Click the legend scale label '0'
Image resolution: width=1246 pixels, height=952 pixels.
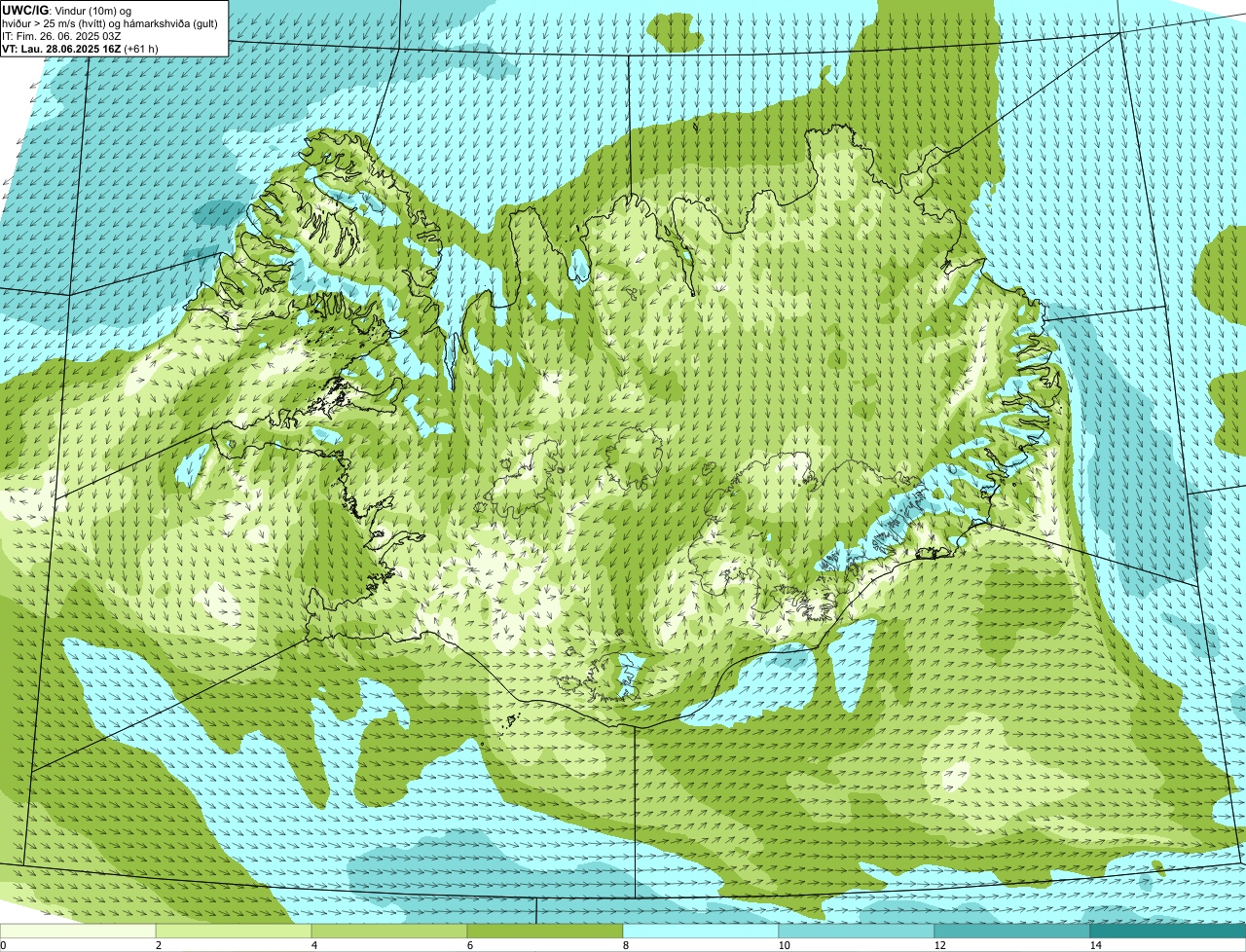click(3, 945)
